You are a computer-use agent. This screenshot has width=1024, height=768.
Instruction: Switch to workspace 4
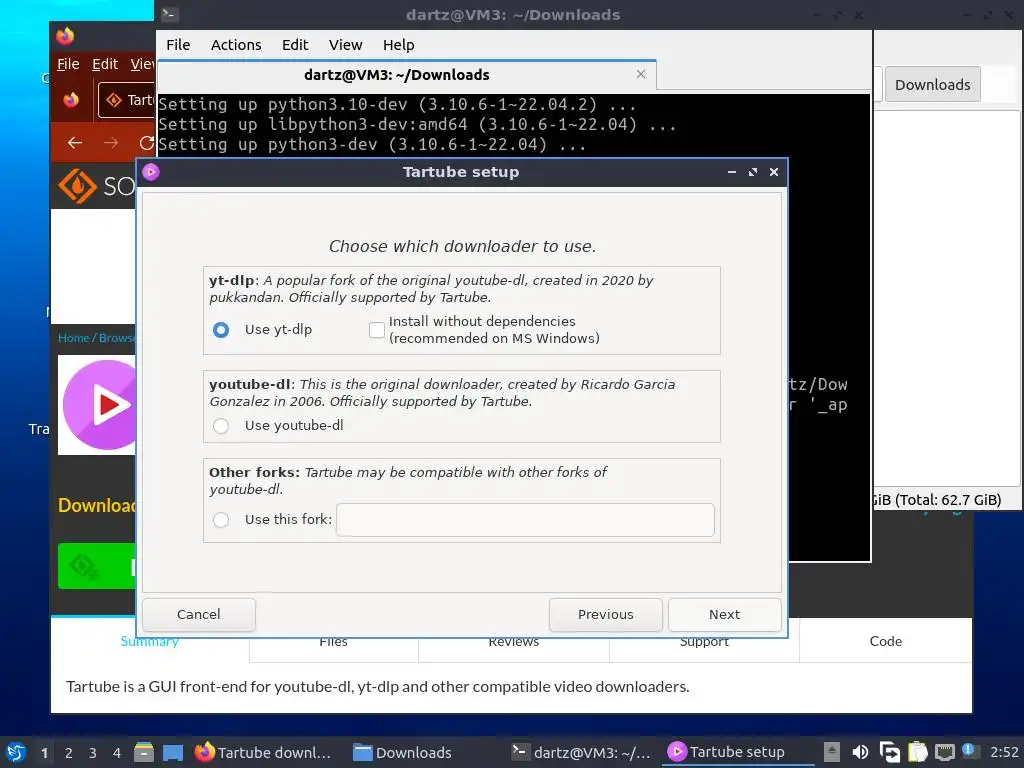point(117,753)
